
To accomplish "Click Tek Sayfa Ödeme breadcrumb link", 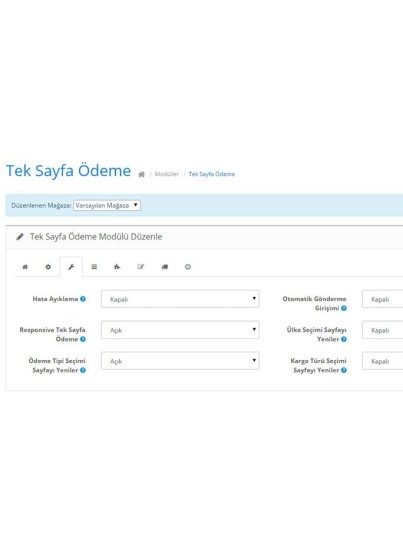I will (212, 174).
